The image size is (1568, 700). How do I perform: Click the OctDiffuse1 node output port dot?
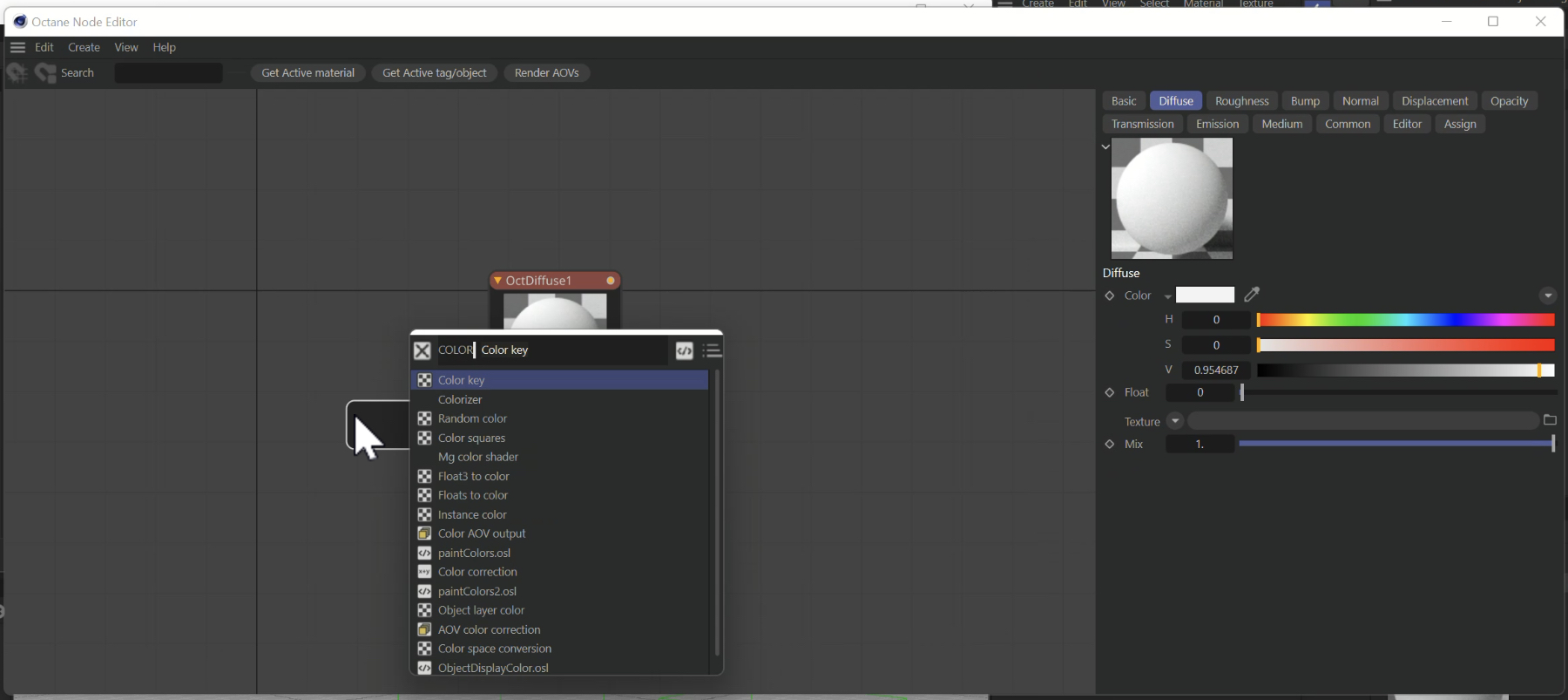(x=611, y=281)
